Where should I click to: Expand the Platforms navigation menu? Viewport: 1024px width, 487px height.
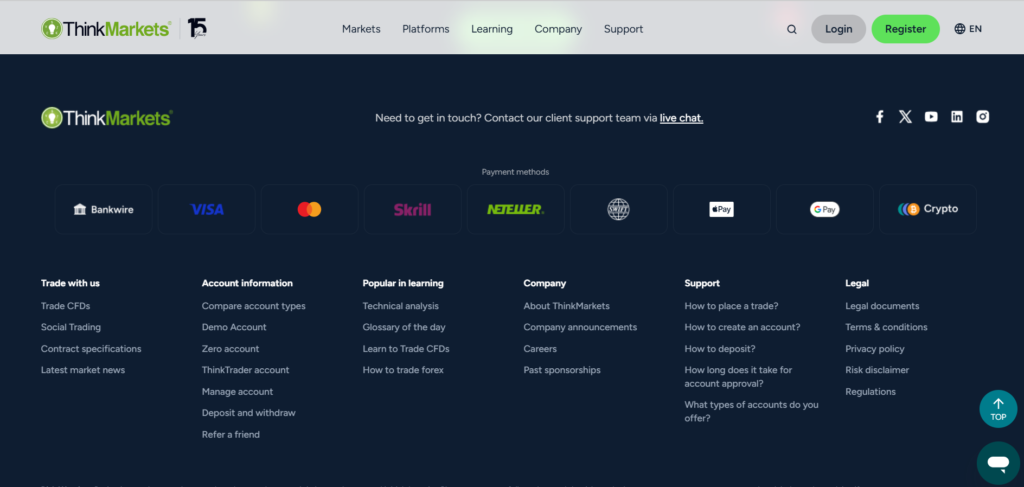click(426, 29)
